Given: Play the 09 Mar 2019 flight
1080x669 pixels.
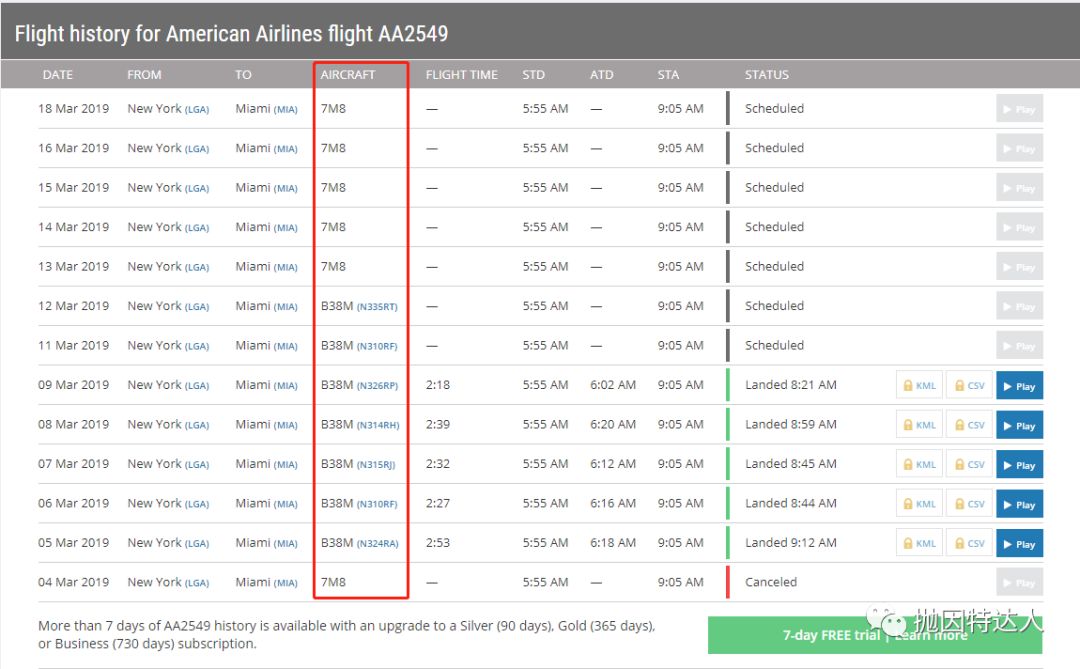Looking at the screenshot, I should click(x=1019, y=386).
